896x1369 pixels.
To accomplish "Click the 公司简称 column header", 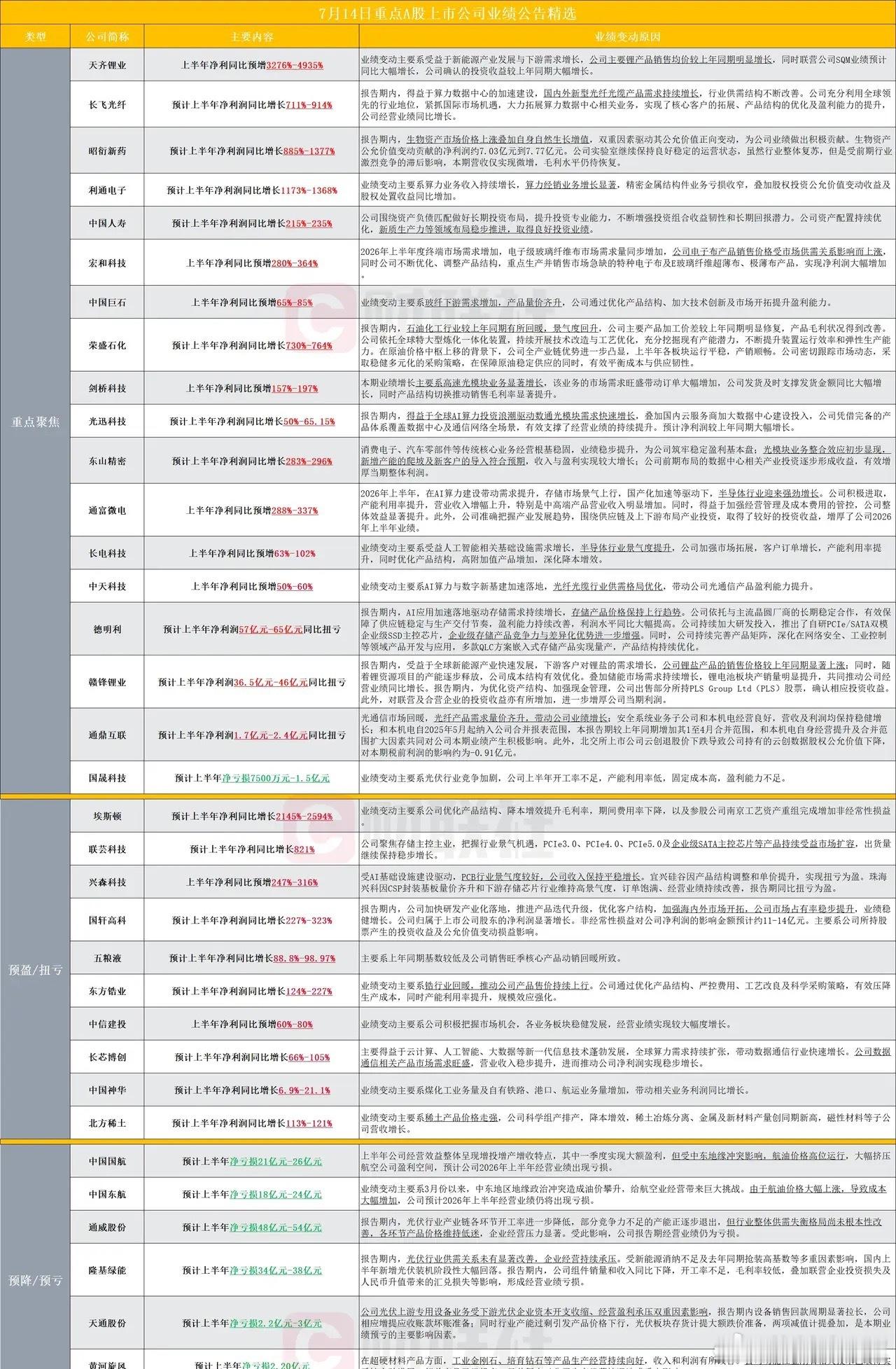I will pos(107,36).
